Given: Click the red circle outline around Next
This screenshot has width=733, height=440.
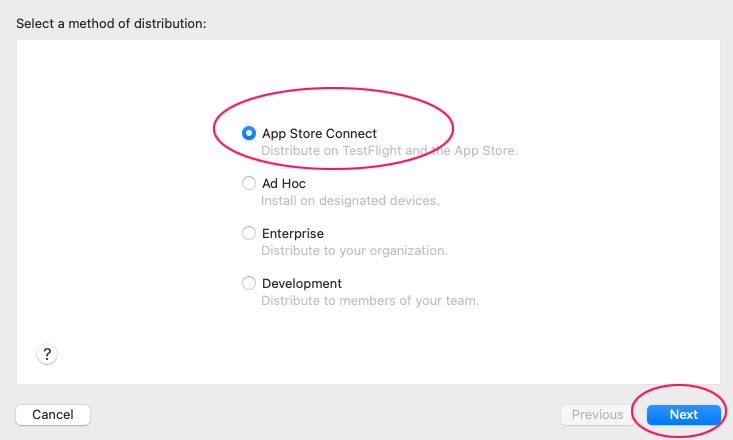Looking at the screenshot, I should (x=679, y=386).
